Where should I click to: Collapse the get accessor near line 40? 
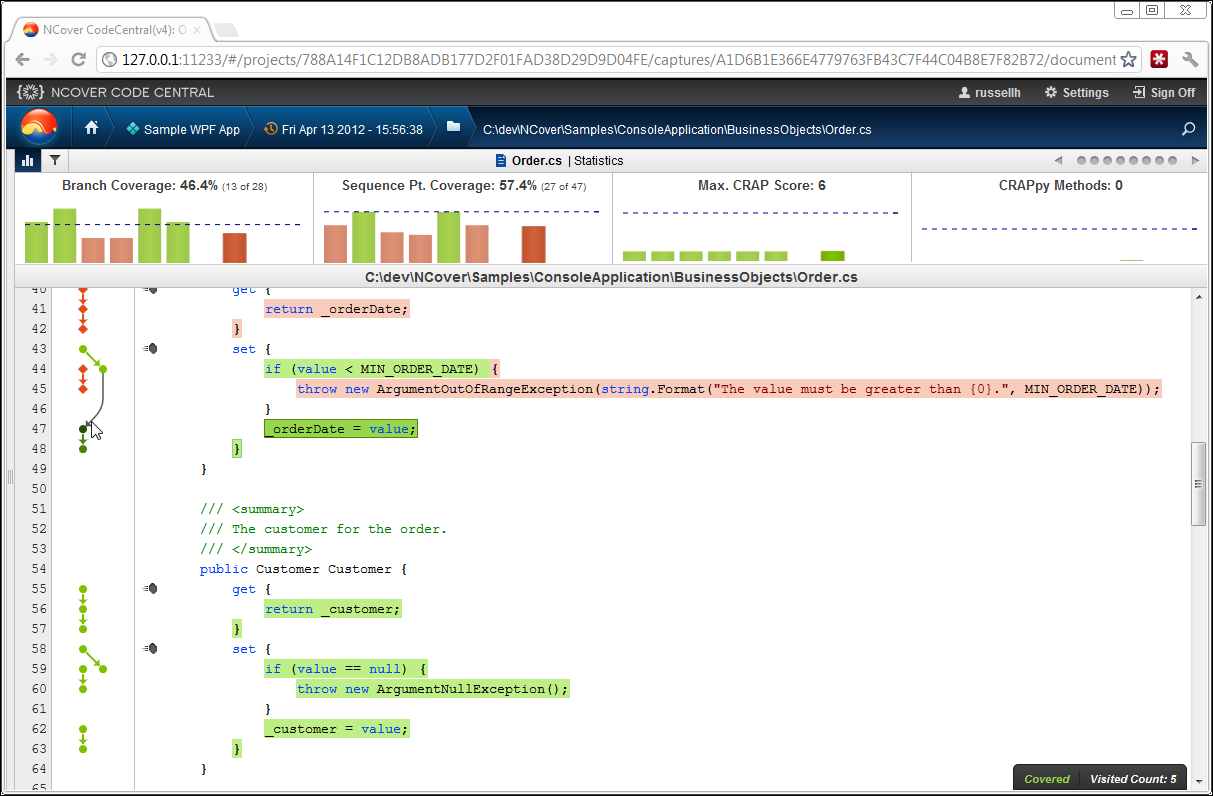coord(150,290)
